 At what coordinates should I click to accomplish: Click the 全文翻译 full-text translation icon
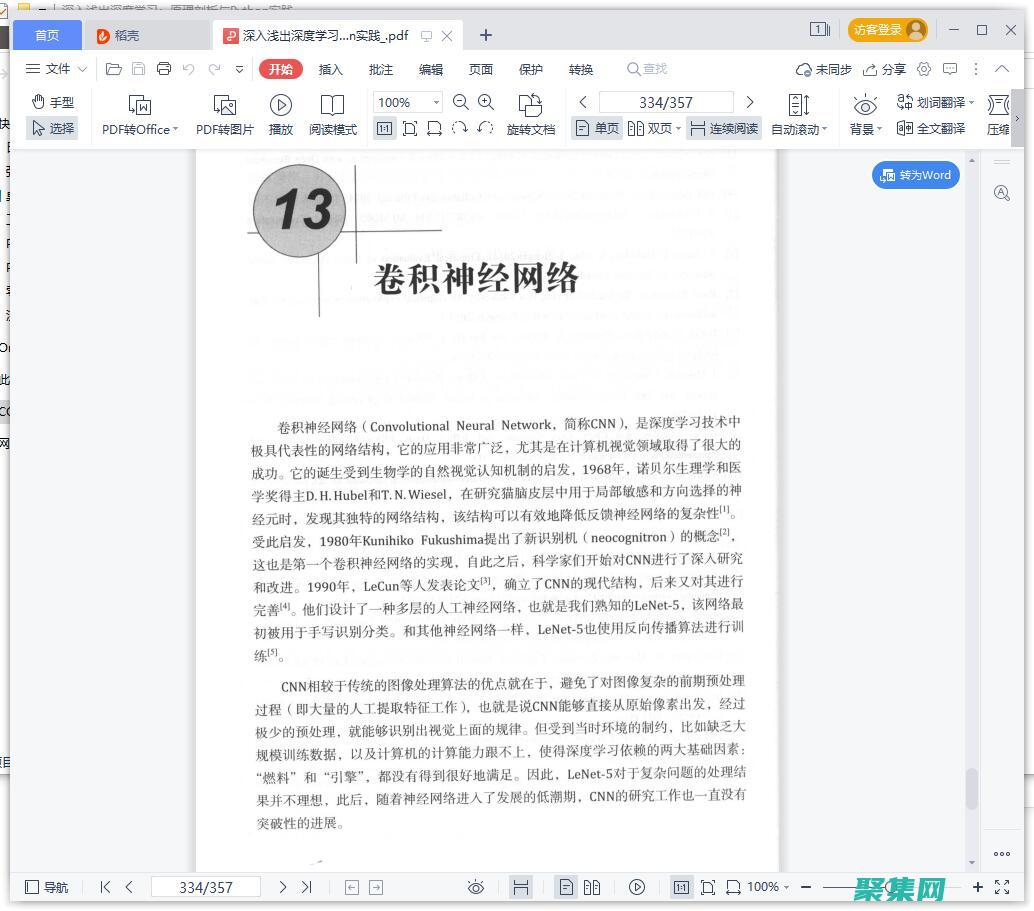coord(938,128)
